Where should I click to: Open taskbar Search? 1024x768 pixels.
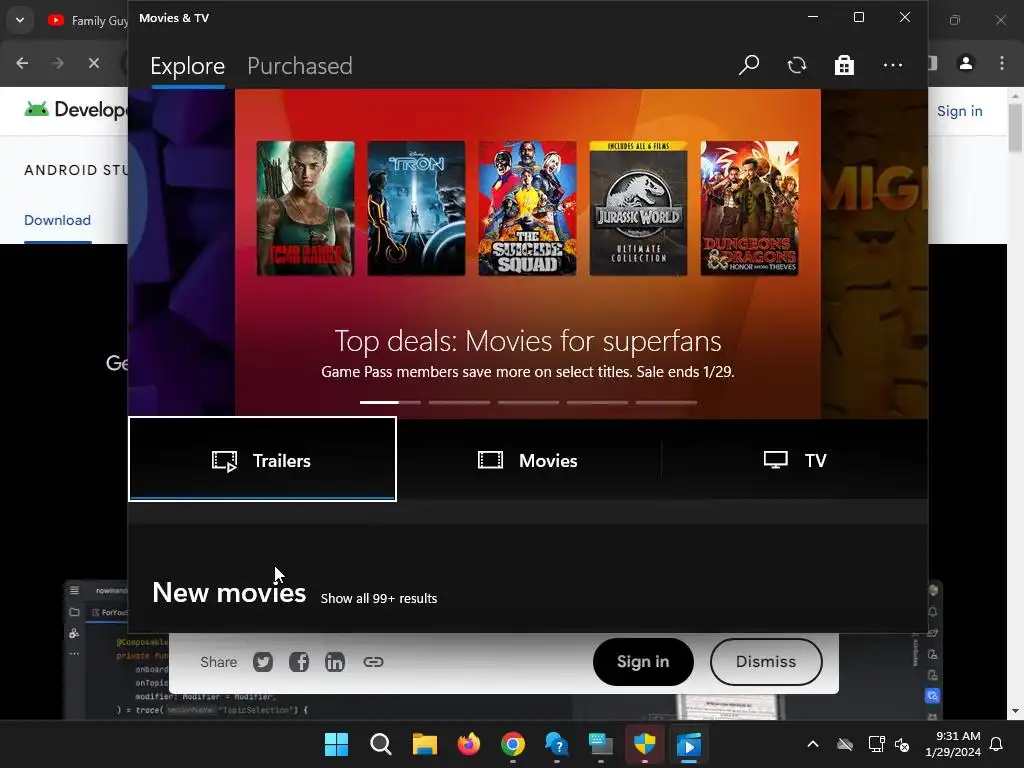380,744
